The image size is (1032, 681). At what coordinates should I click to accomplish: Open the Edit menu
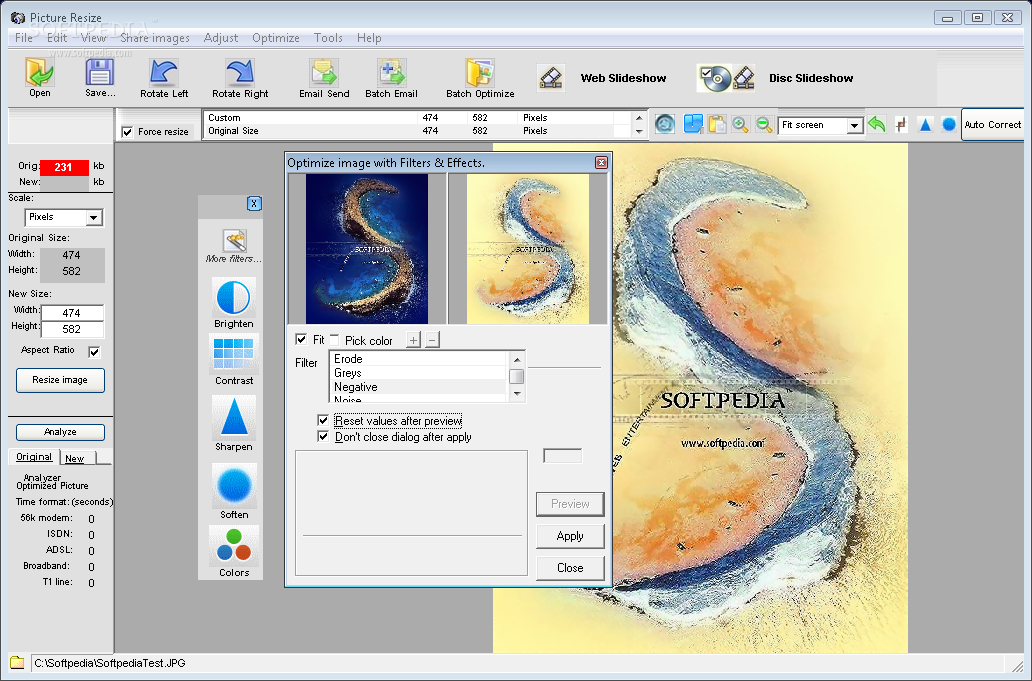57,38
